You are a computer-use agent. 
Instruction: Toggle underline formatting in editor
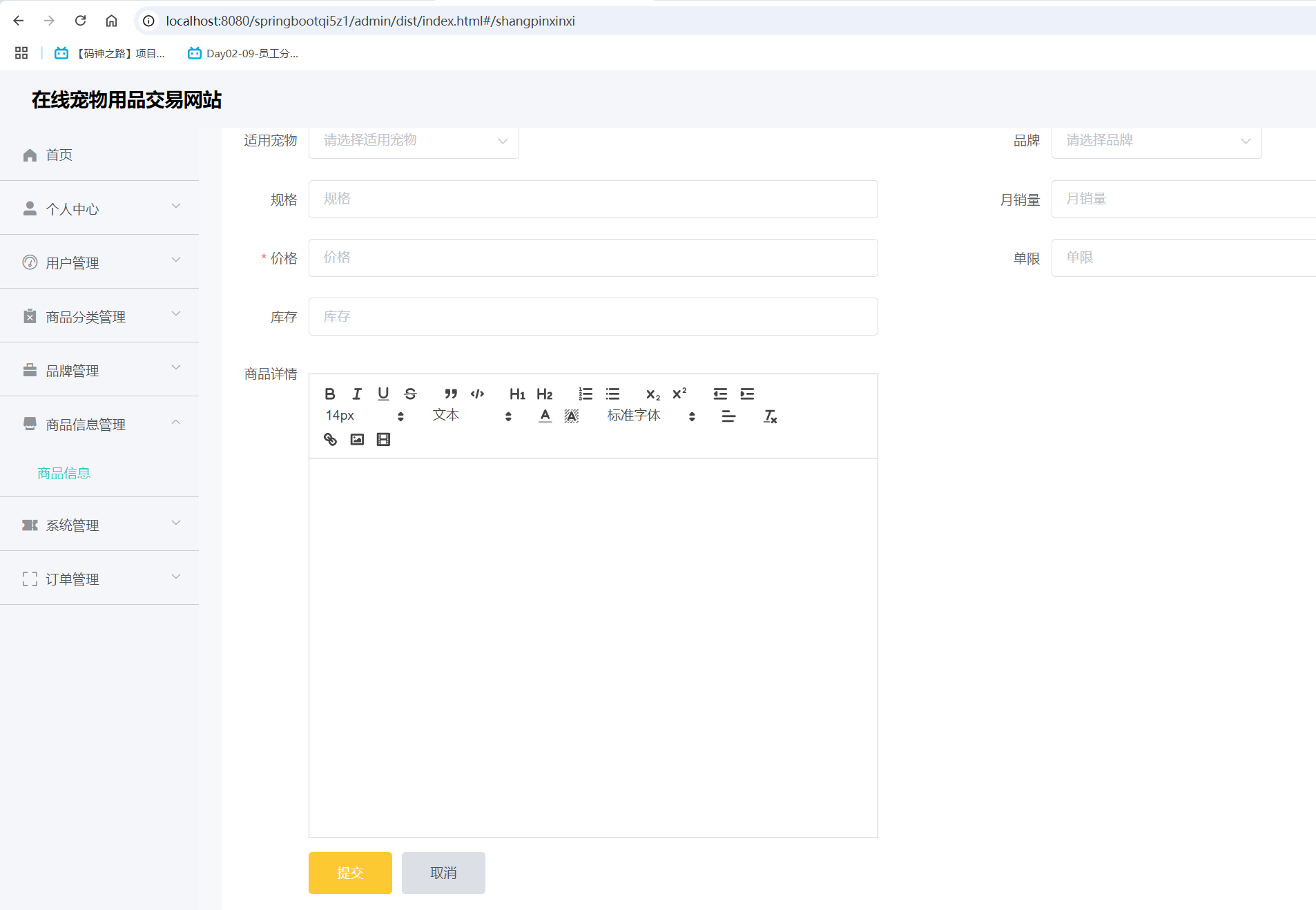pyautogui.click(x=383, y=394)
